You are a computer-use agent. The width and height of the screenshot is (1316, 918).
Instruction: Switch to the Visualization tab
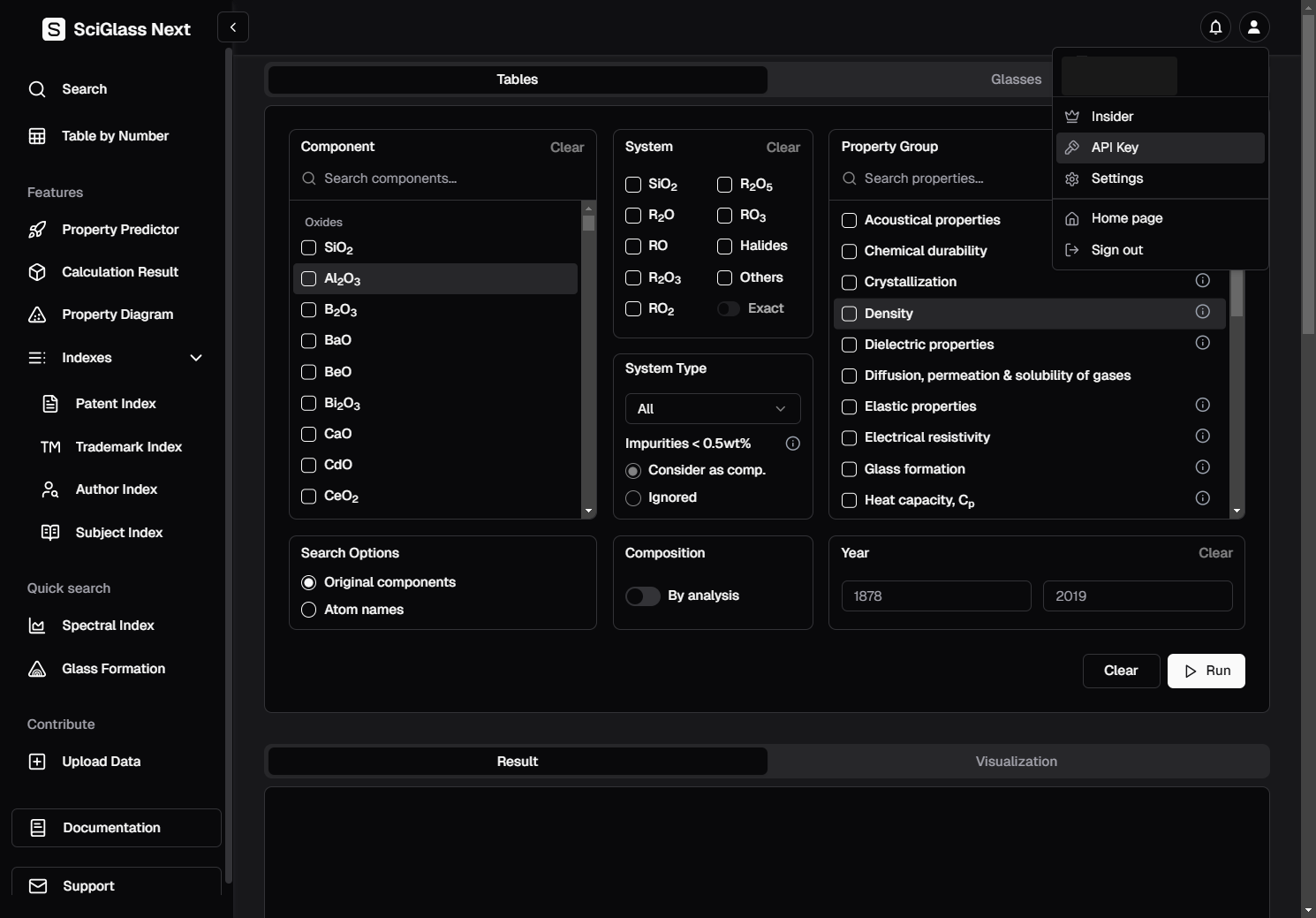1016,762
